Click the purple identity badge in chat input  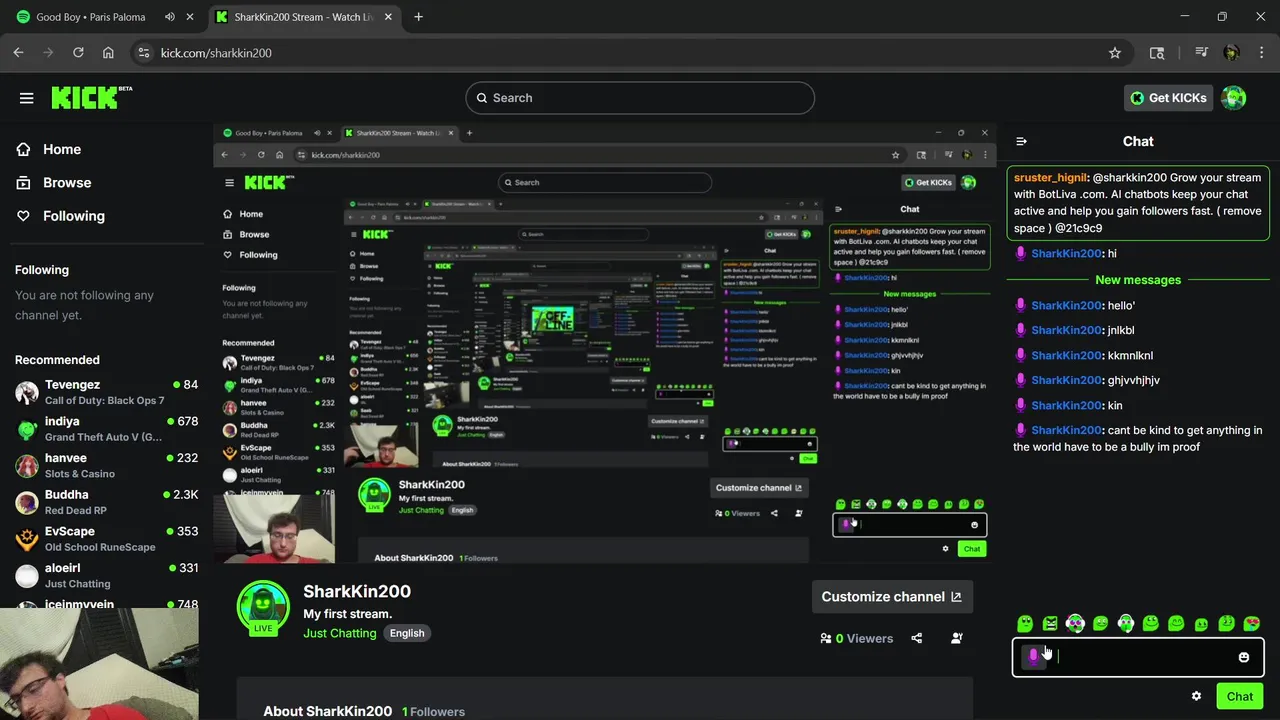pos(1033,657)
